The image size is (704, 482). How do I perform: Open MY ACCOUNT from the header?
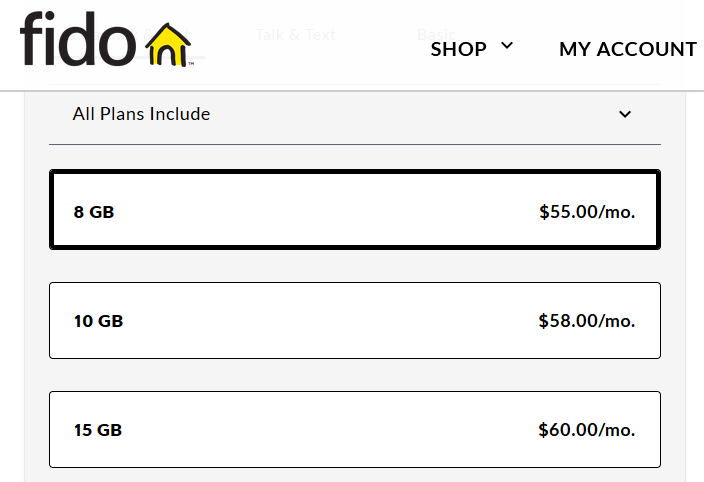[x=627, y=49]
